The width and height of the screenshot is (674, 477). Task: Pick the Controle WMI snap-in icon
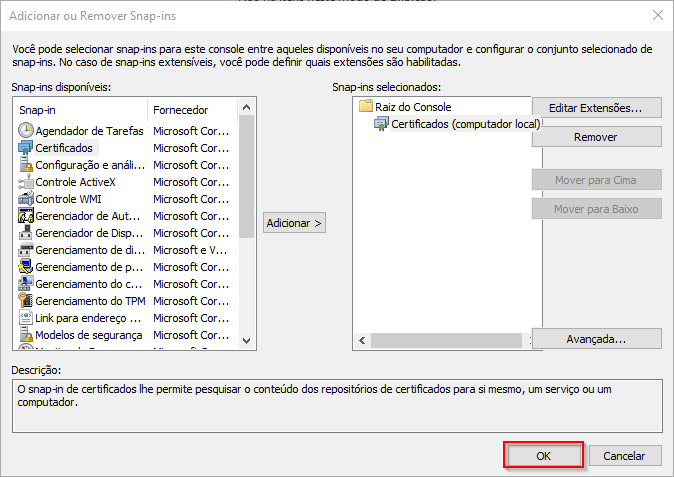coord(26,199)
